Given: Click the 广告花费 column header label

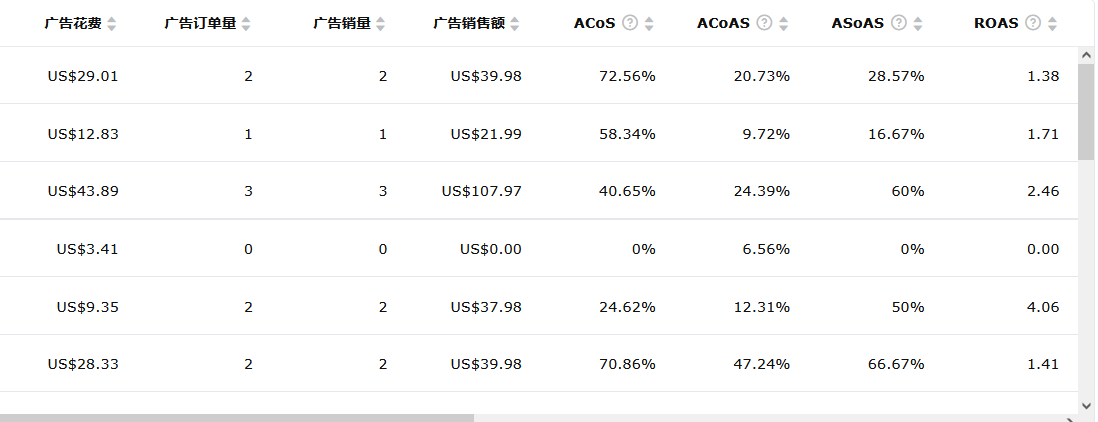Looking at the screenshot, I should click(73, 23).
